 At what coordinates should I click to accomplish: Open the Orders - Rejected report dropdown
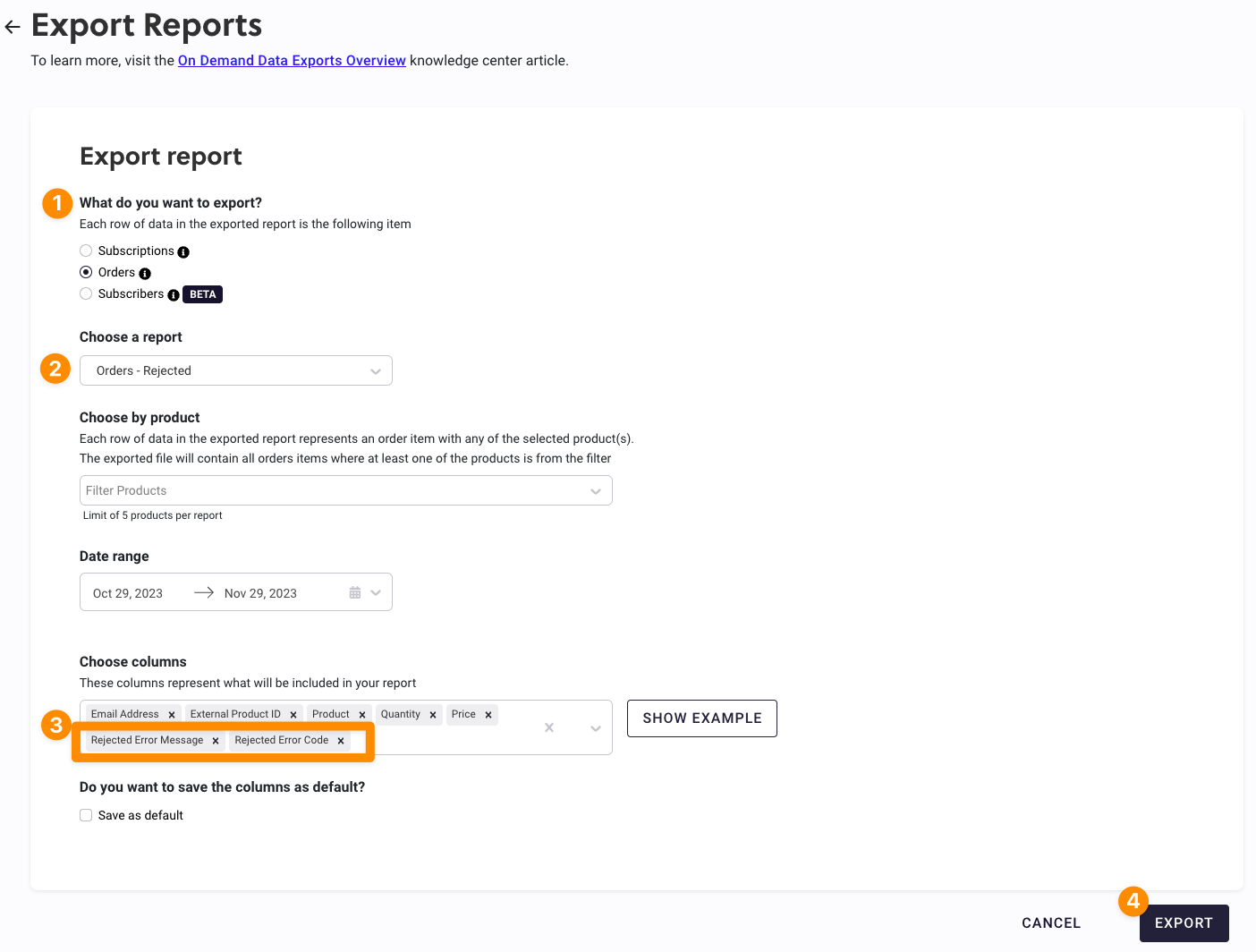tap(236, 370)
